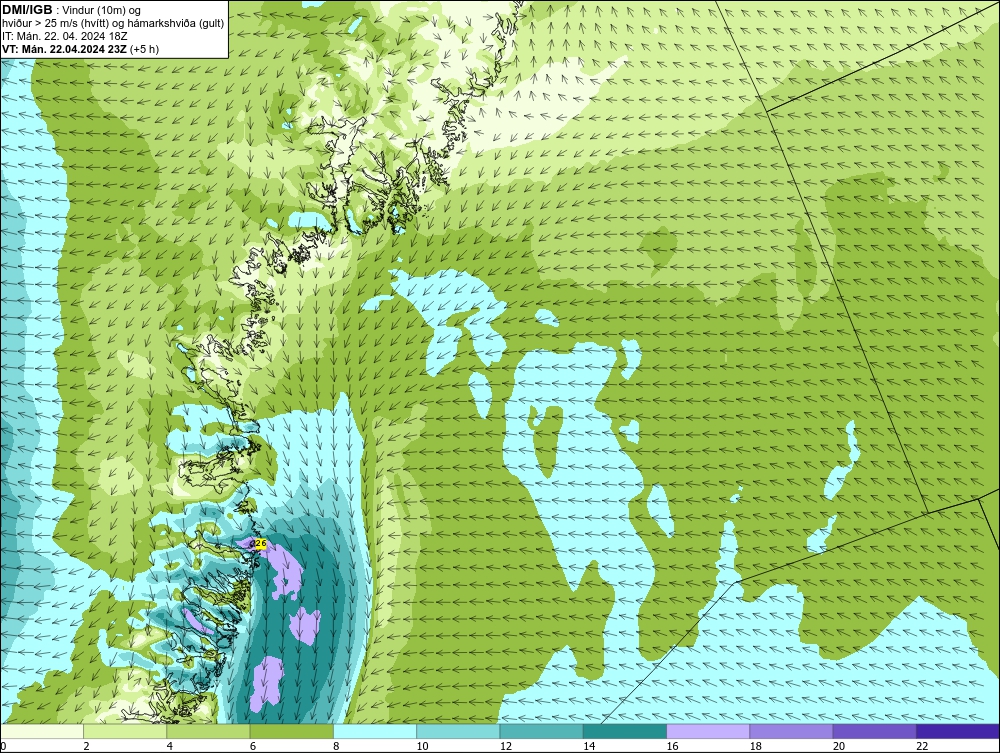Click the legend label 22
Screen dimensions: 1000x753
pyautogui.click(x=922, y=747)
